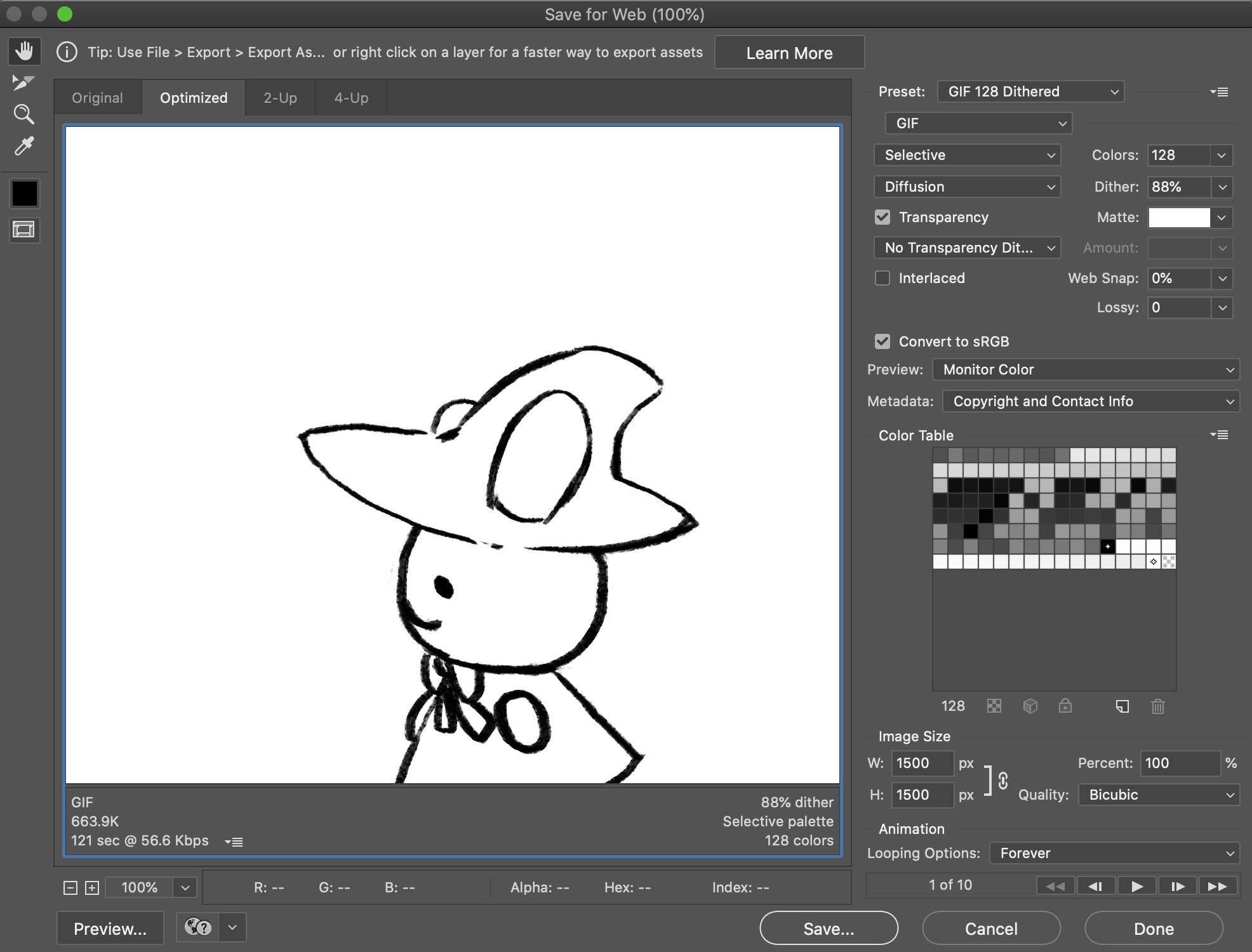Image resolution: width=1252 pixels, height=952 pixels.
Task: Disable the Transparency option
Action: (x=882, y=217)
